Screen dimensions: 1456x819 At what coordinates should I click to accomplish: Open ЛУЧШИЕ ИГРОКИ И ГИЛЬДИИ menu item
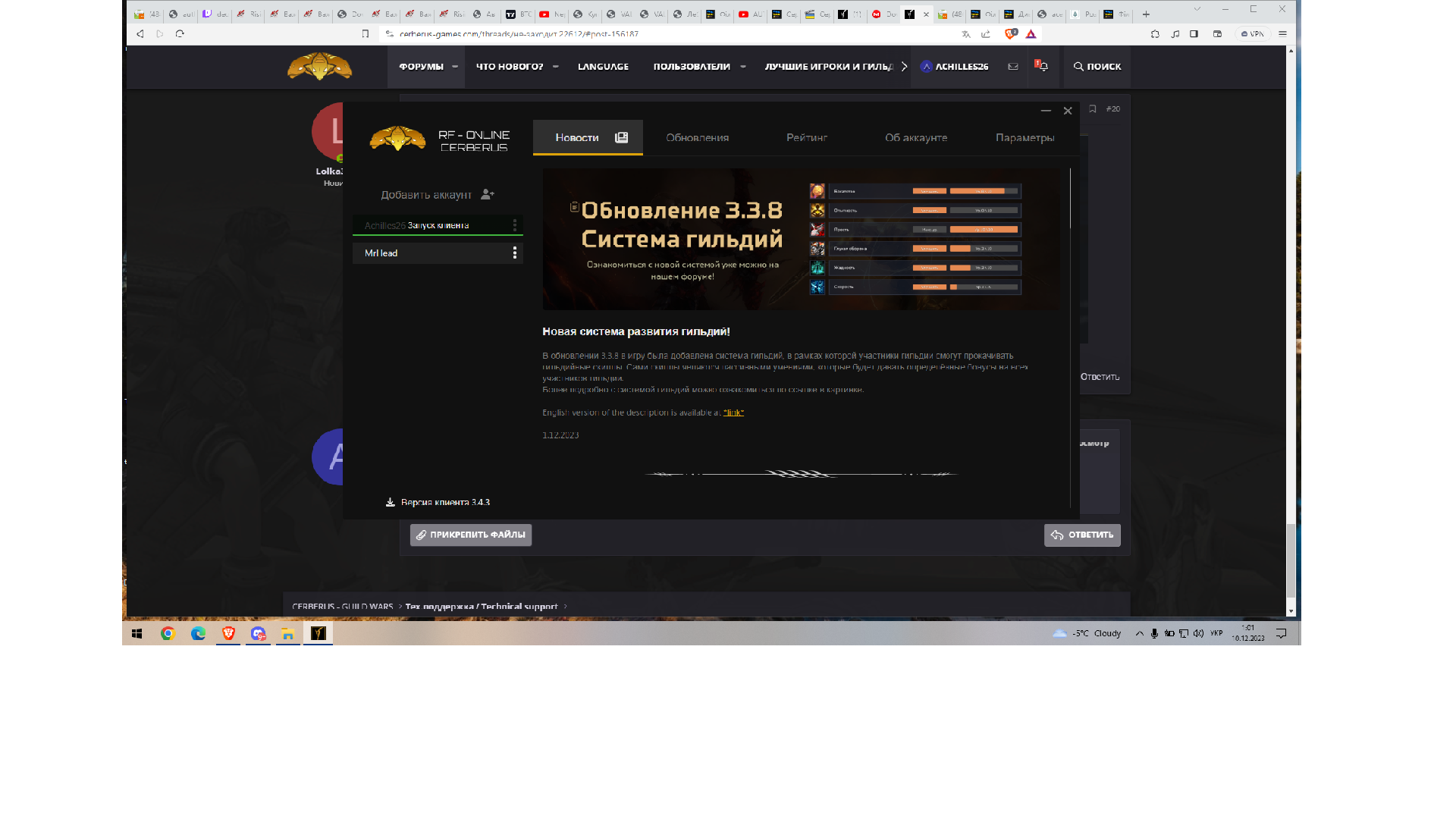[829, 67]
